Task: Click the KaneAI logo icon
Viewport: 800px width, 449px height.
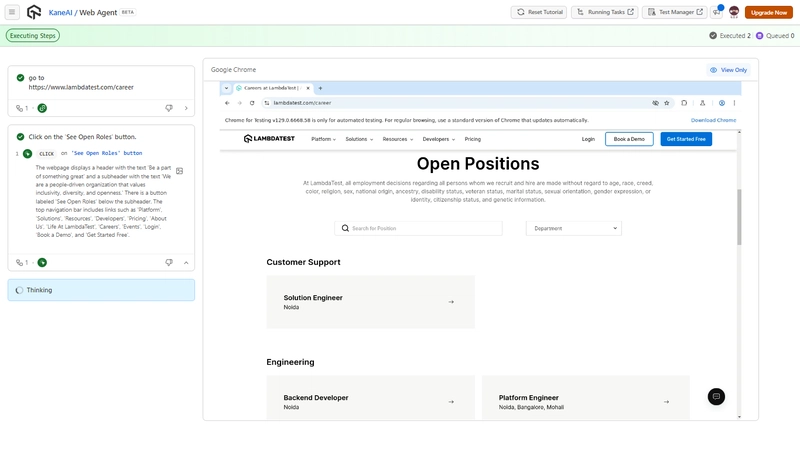Action: pyautogui.click(x=34, y=12)
